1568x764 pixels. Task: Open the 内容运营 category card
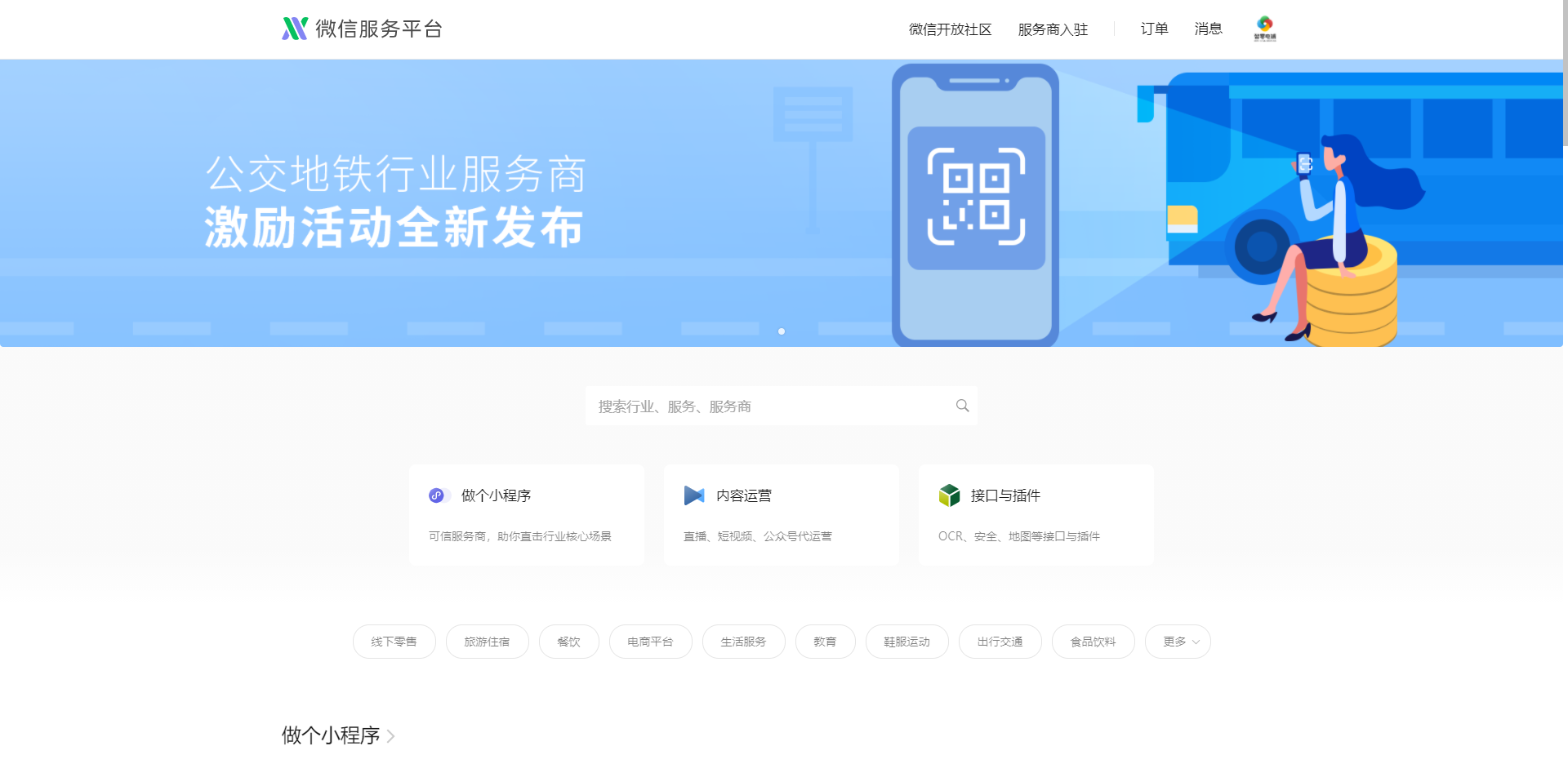pyautogui.click(x=782, y=515)
